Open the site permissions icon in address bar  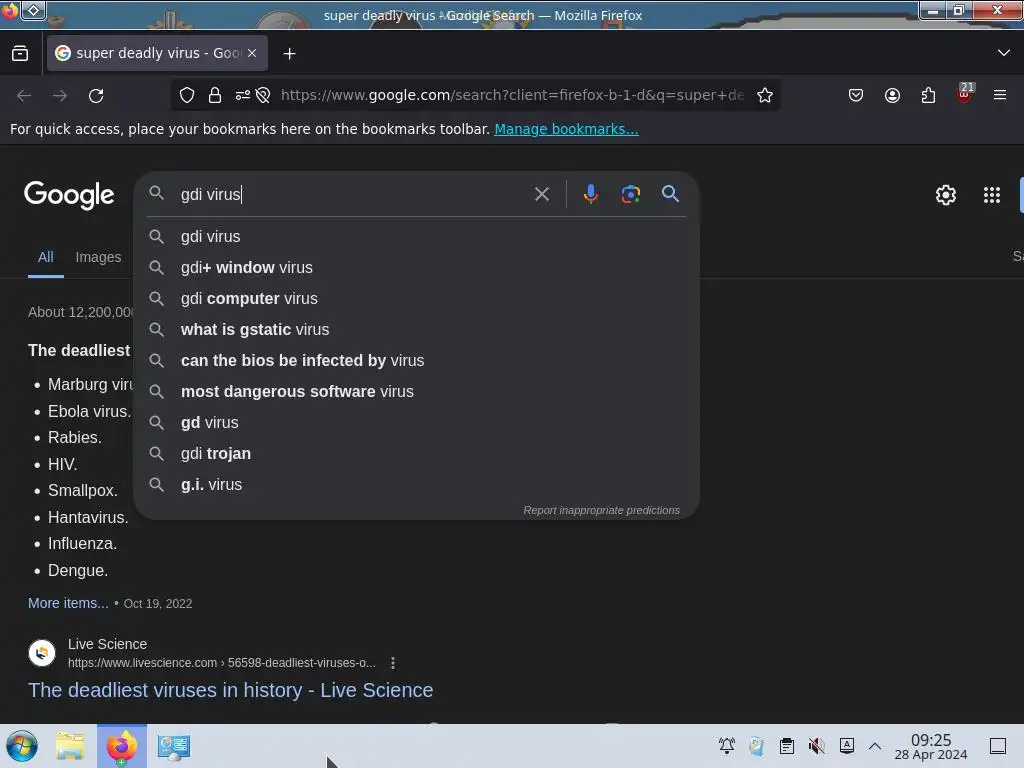[243, 95]
